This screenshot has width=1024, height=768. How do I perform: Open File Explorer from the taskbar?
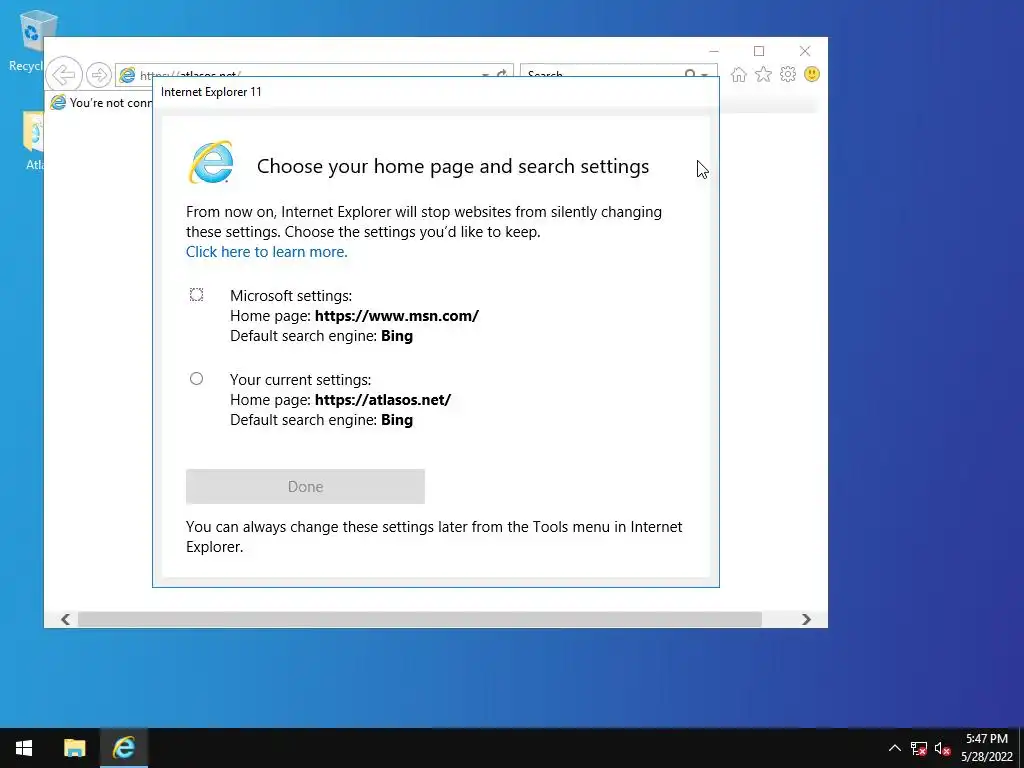tap(74, 748)
